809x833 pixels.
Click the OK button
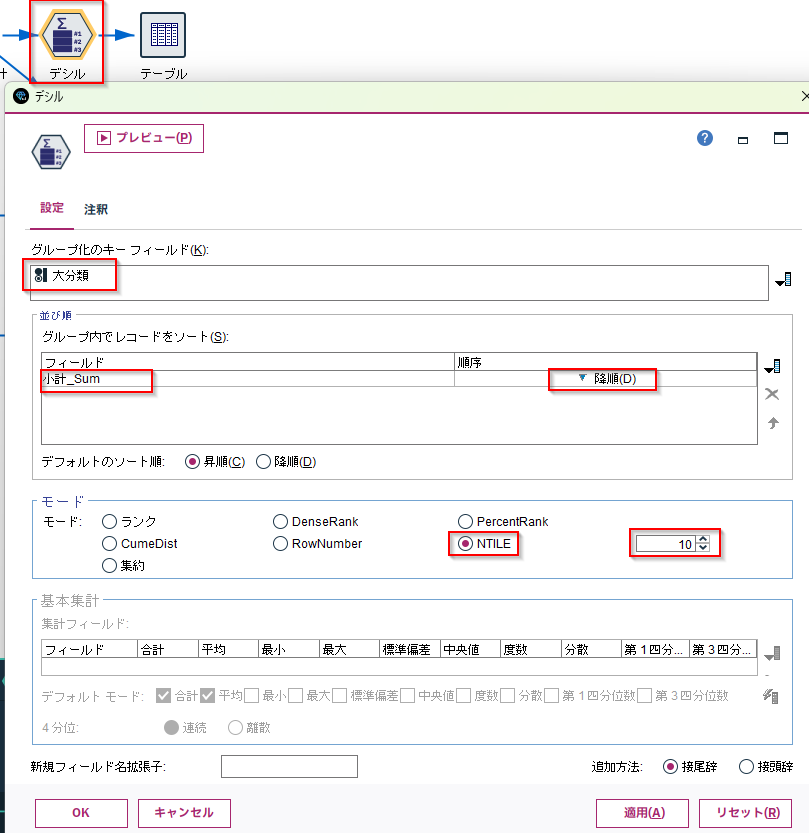point(81,813)
